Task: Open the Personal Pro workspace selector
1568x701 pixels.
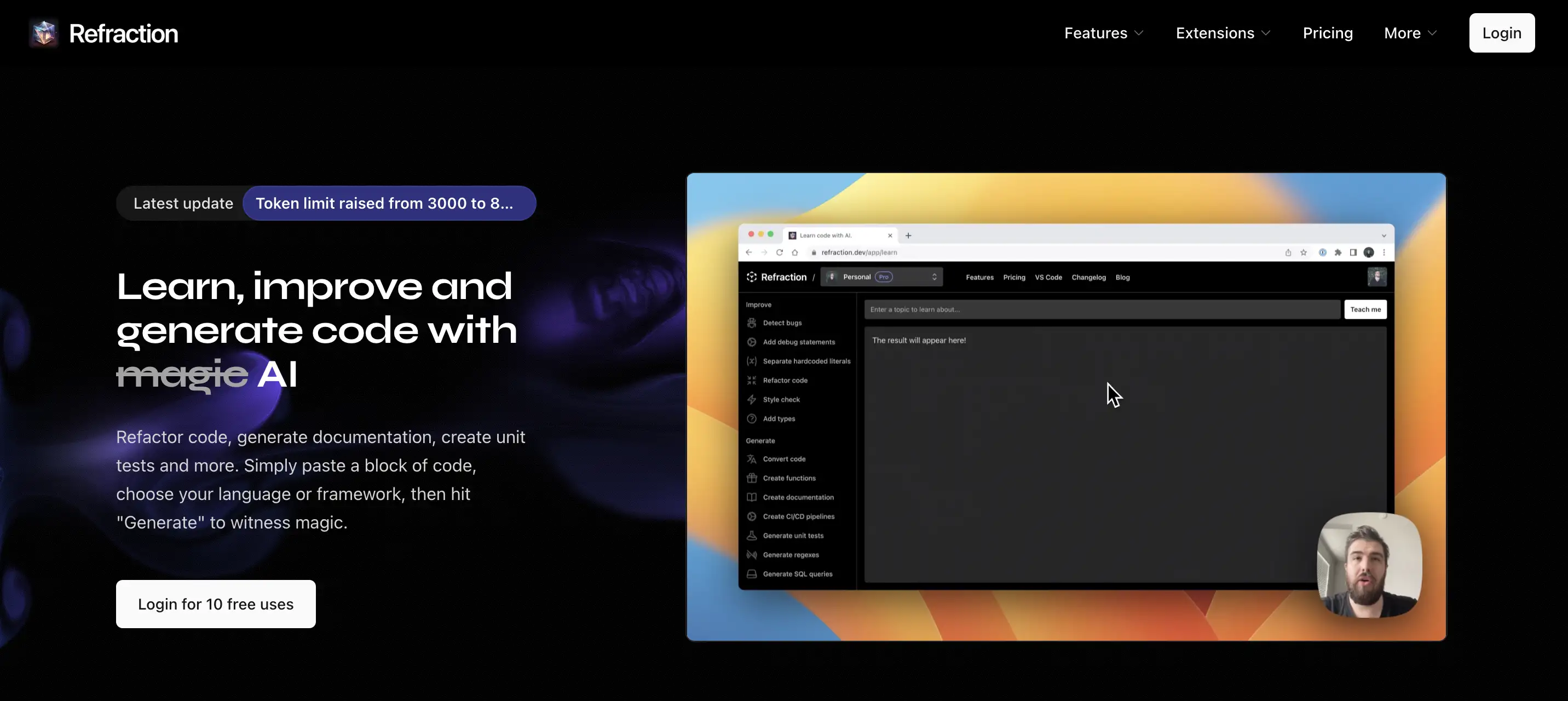Action: coord(881,277)
